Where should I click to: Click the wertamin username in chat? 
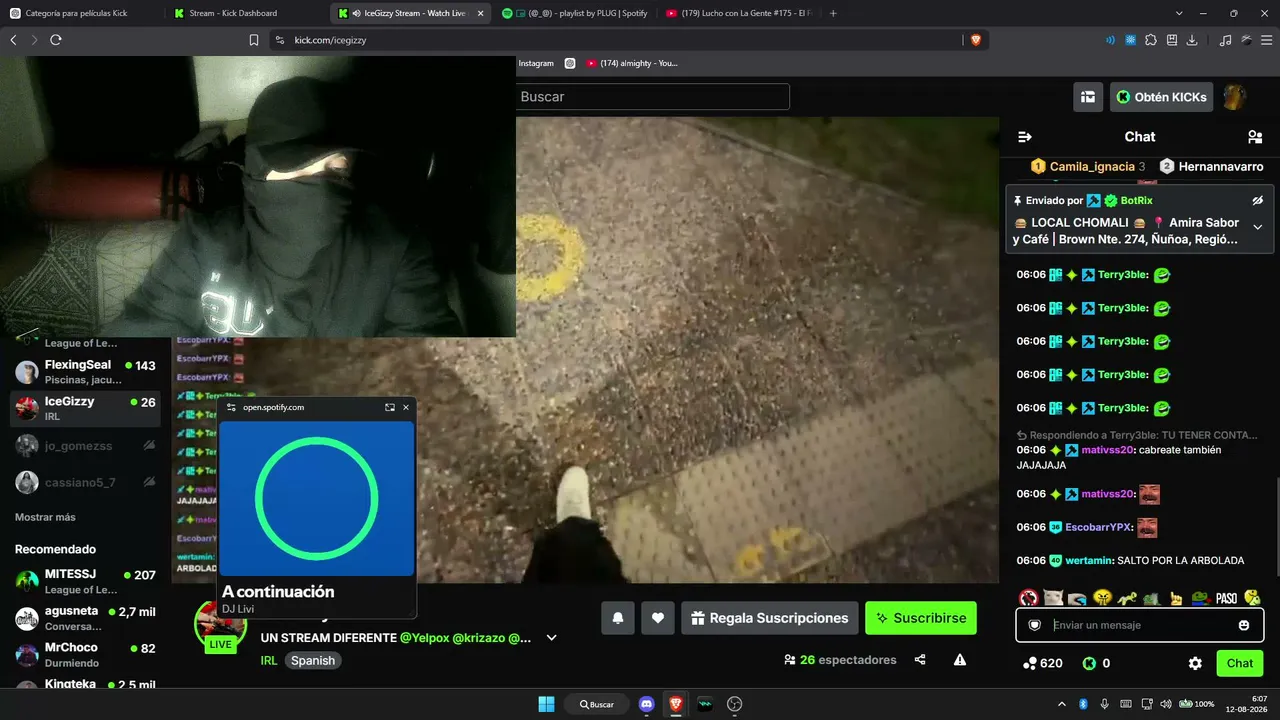(1089, 561)
